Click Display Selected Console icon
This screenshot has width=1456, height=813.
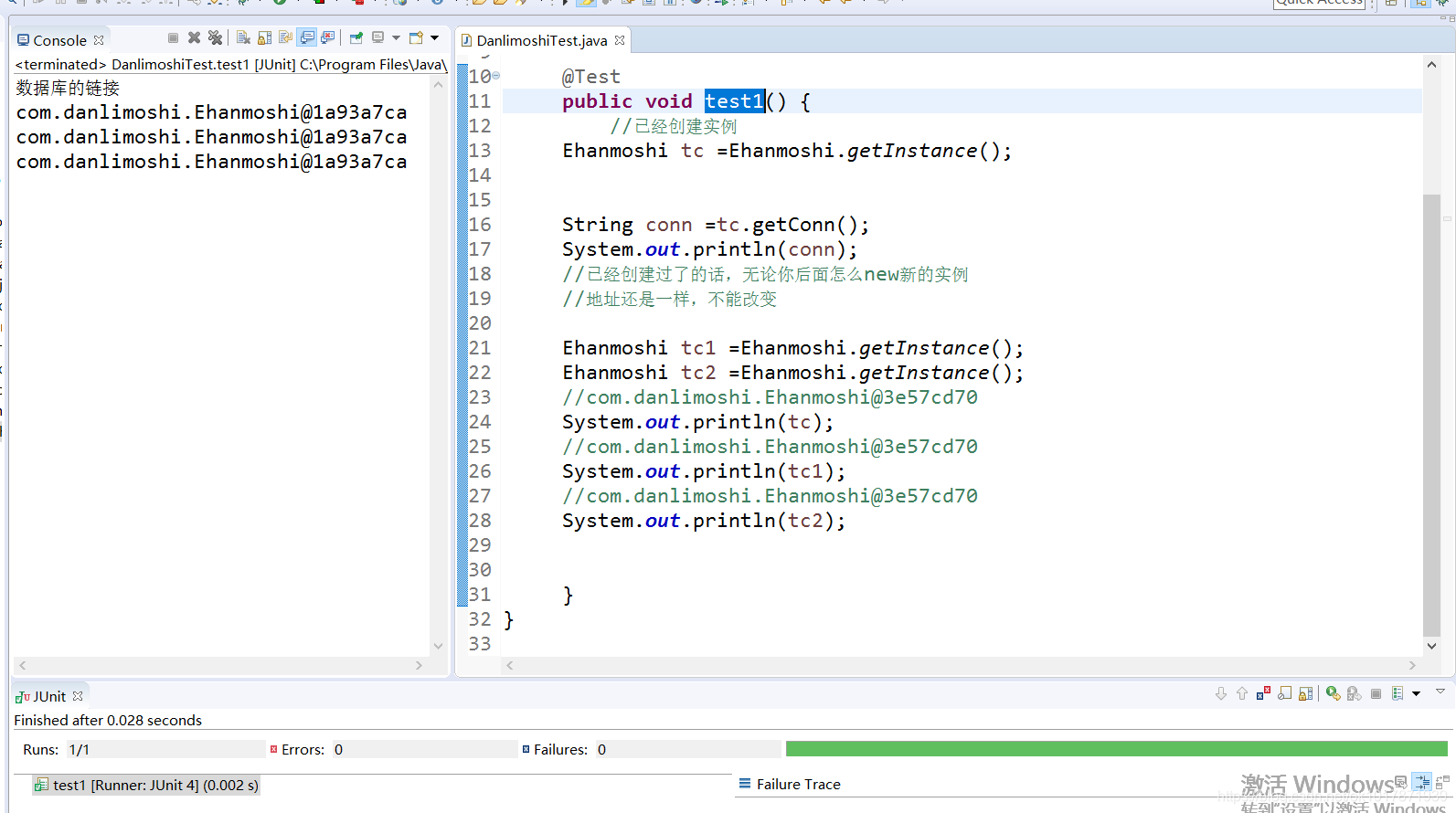pos(377,37)
